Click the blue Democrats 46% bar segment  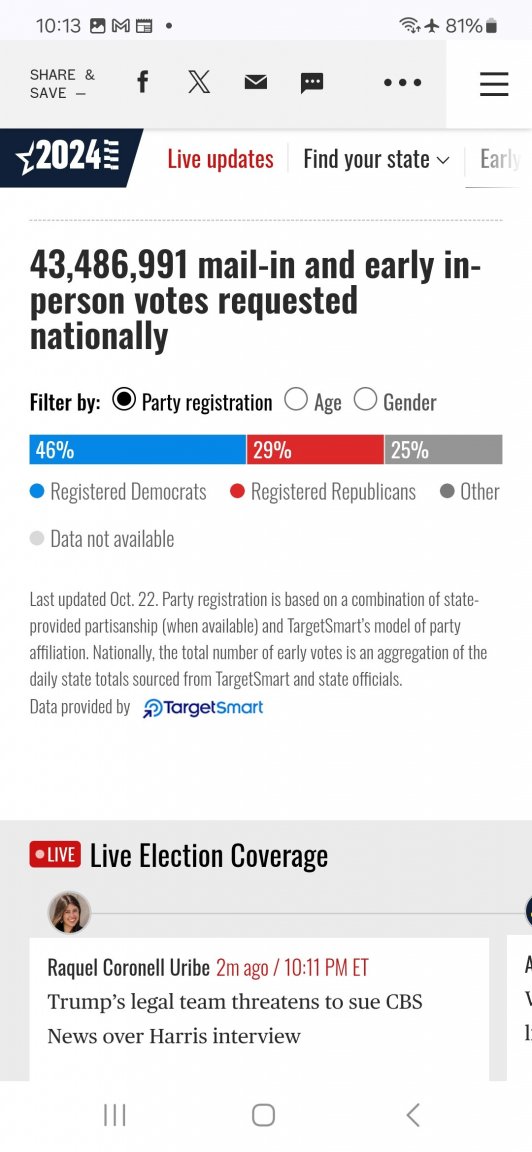click(x=137, y=450)
